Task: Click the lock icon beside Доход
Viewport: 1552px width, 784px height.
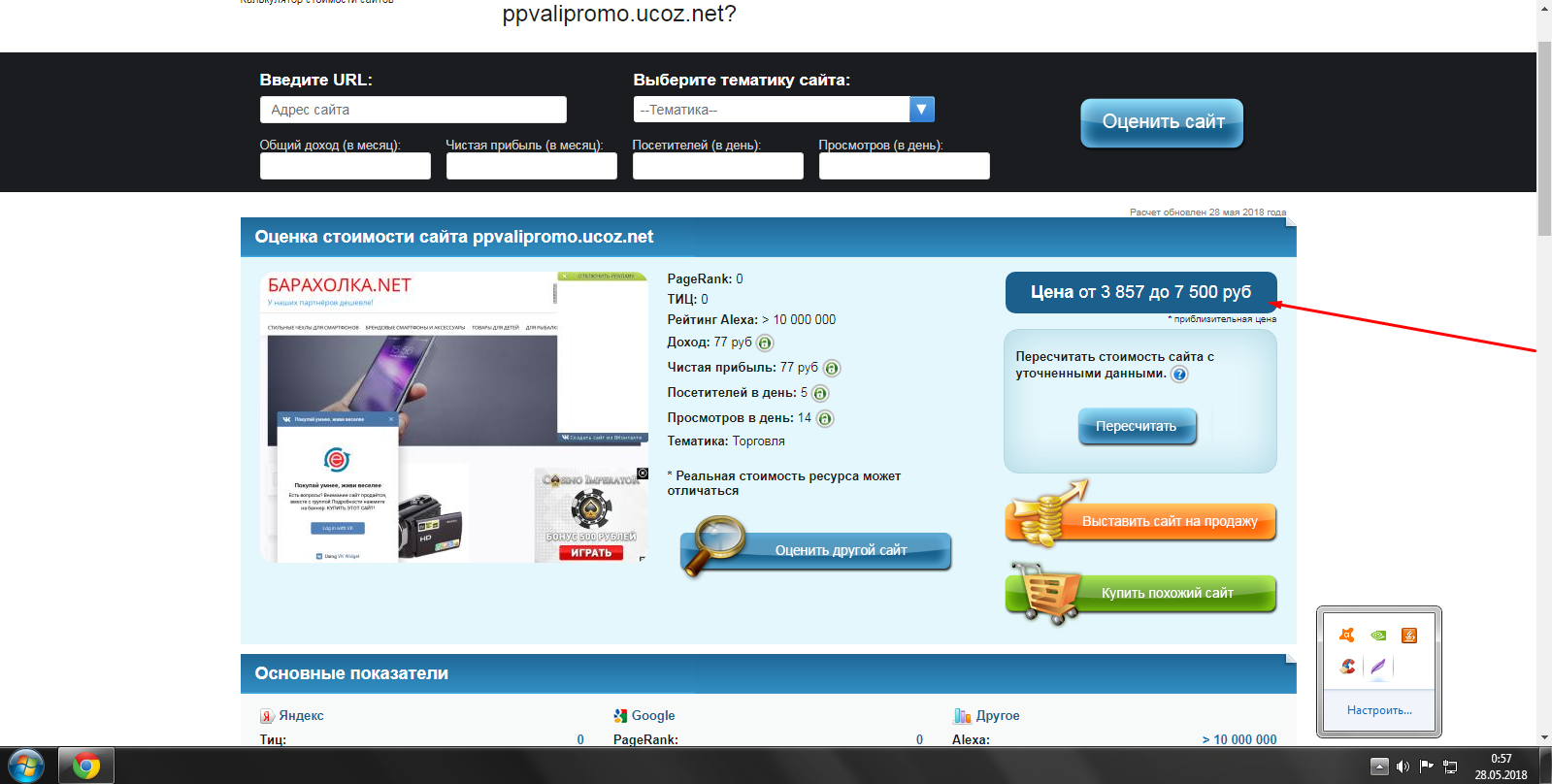Action: [x=765, y=343]
